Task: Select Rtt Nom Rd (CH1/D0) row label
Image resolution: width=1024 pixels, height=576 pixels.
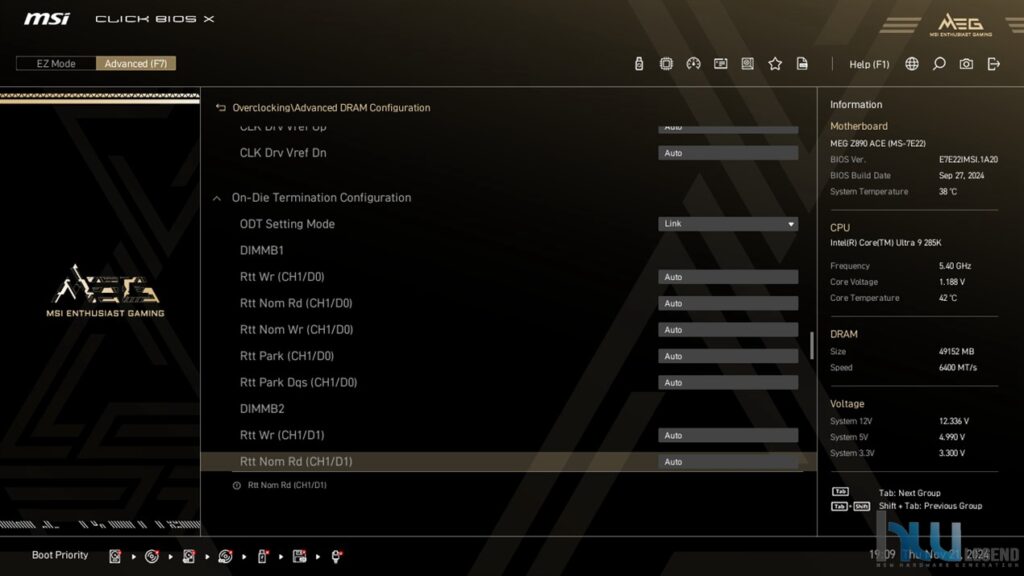Action: [296, 303]
